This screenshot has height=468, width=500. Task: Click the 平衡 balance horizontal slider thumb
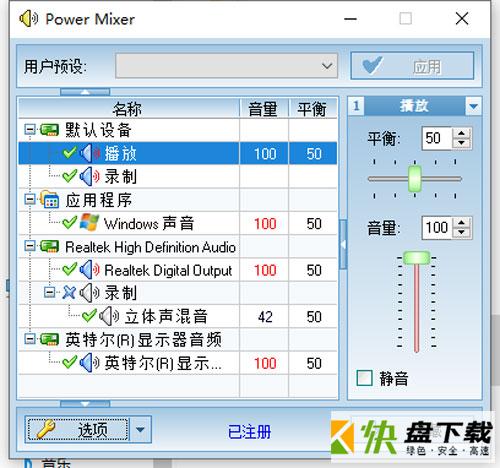click(x=415, y=179)
